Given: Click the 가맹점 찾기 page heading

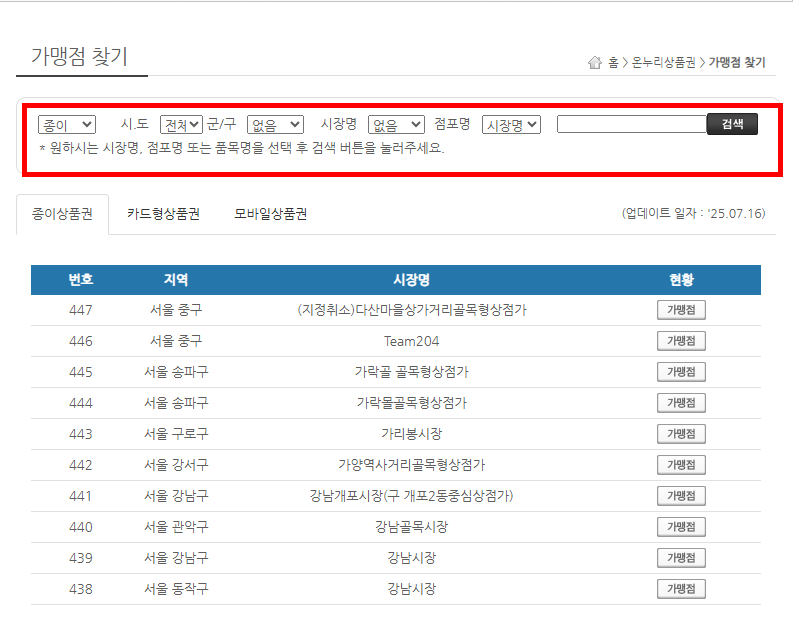Looking at the screenshot, I should 79,56.
